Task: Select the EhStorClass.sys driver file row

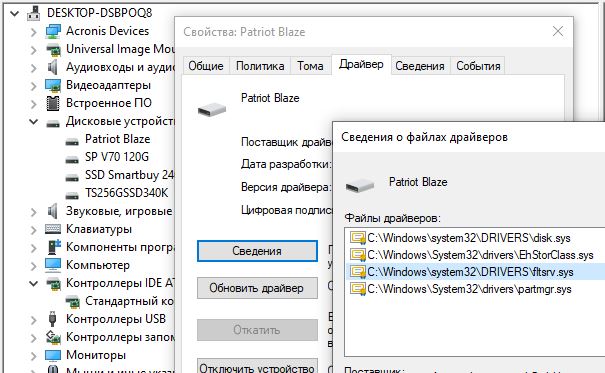Action: tap(475, 255)
